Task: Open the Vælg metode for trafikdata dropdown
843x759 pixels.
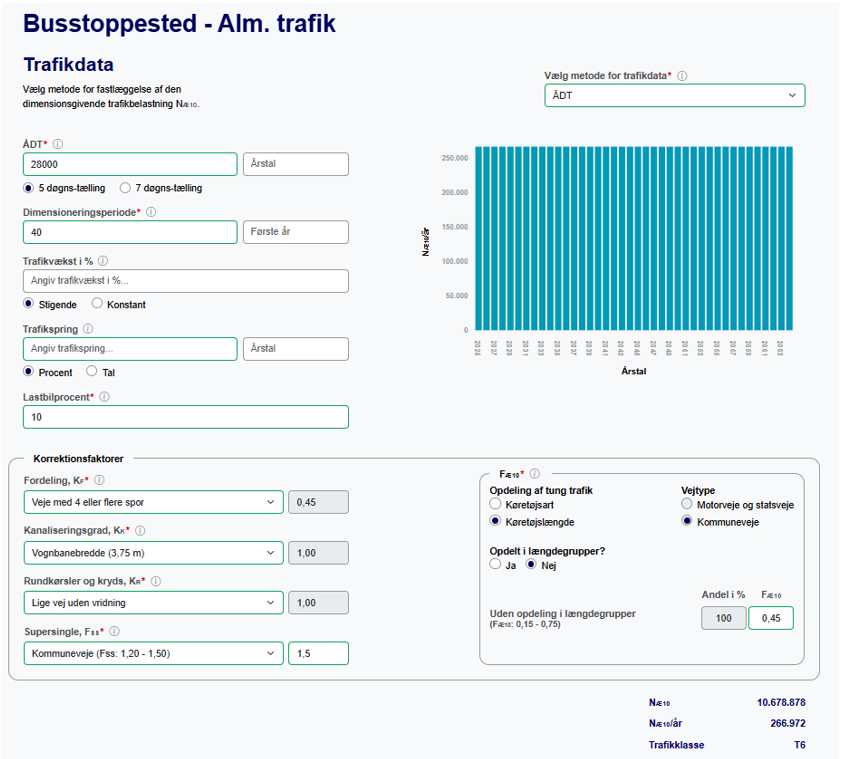Action: pyautogui.click(x=674, y=95)
